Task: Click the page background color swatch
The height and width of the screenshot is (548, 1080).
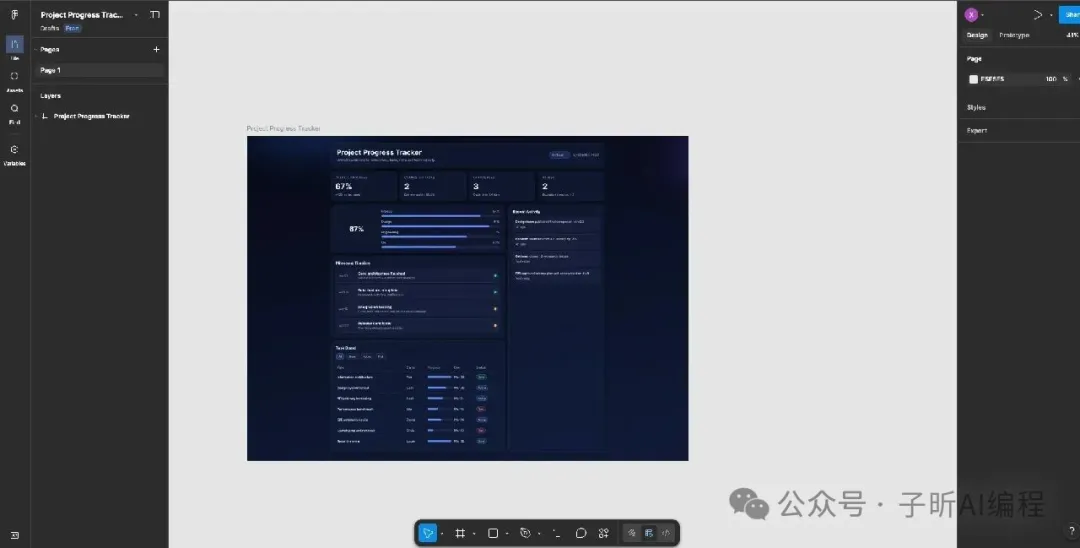Action: click(973, 79)
